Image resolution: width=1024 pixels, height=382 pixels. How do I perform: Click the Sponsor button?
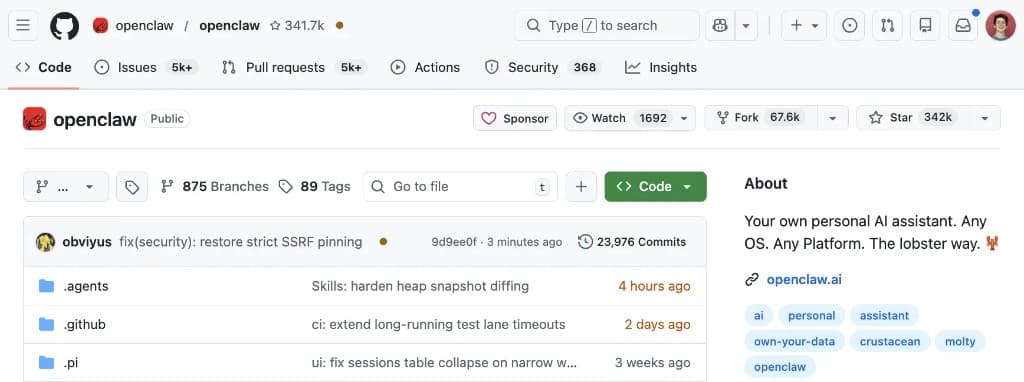point(515,118)
